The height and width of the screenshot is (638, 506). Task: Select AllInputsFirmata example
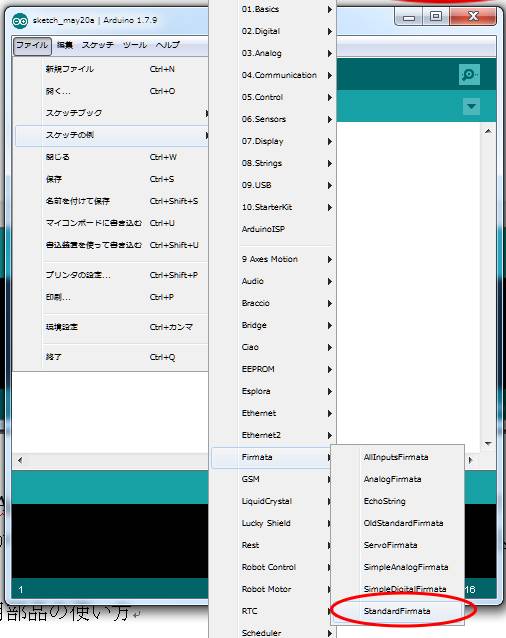(x=397, y=457)
